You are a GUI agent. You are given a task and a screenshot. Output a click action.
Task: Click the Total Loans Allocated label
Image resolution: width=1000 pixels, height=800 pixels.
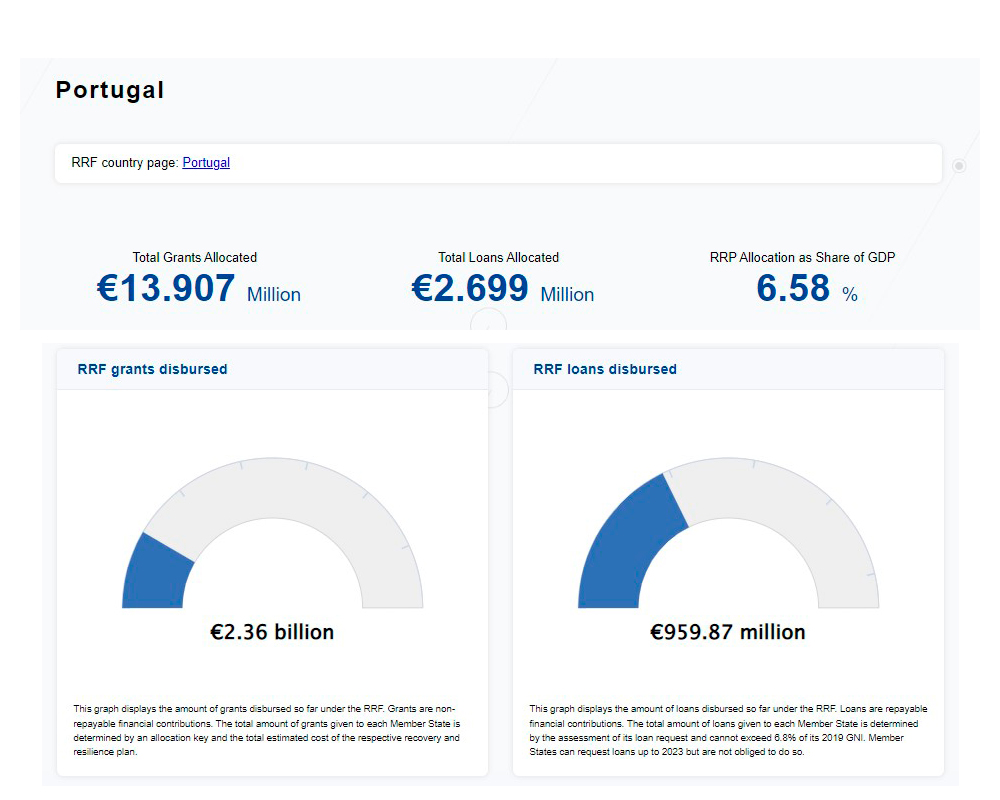click(498, 257)
